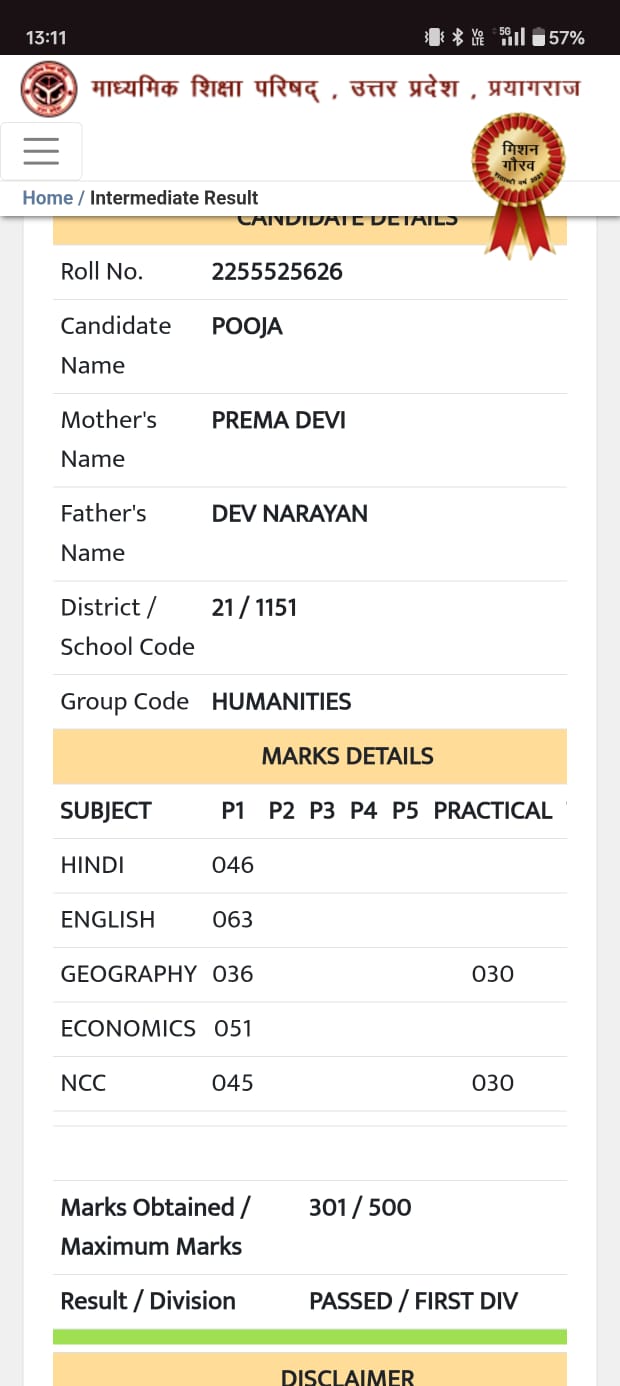Tap the VoLTE status icon
Viewport: 620px width, 1386px height.
[x=478, y=38]
